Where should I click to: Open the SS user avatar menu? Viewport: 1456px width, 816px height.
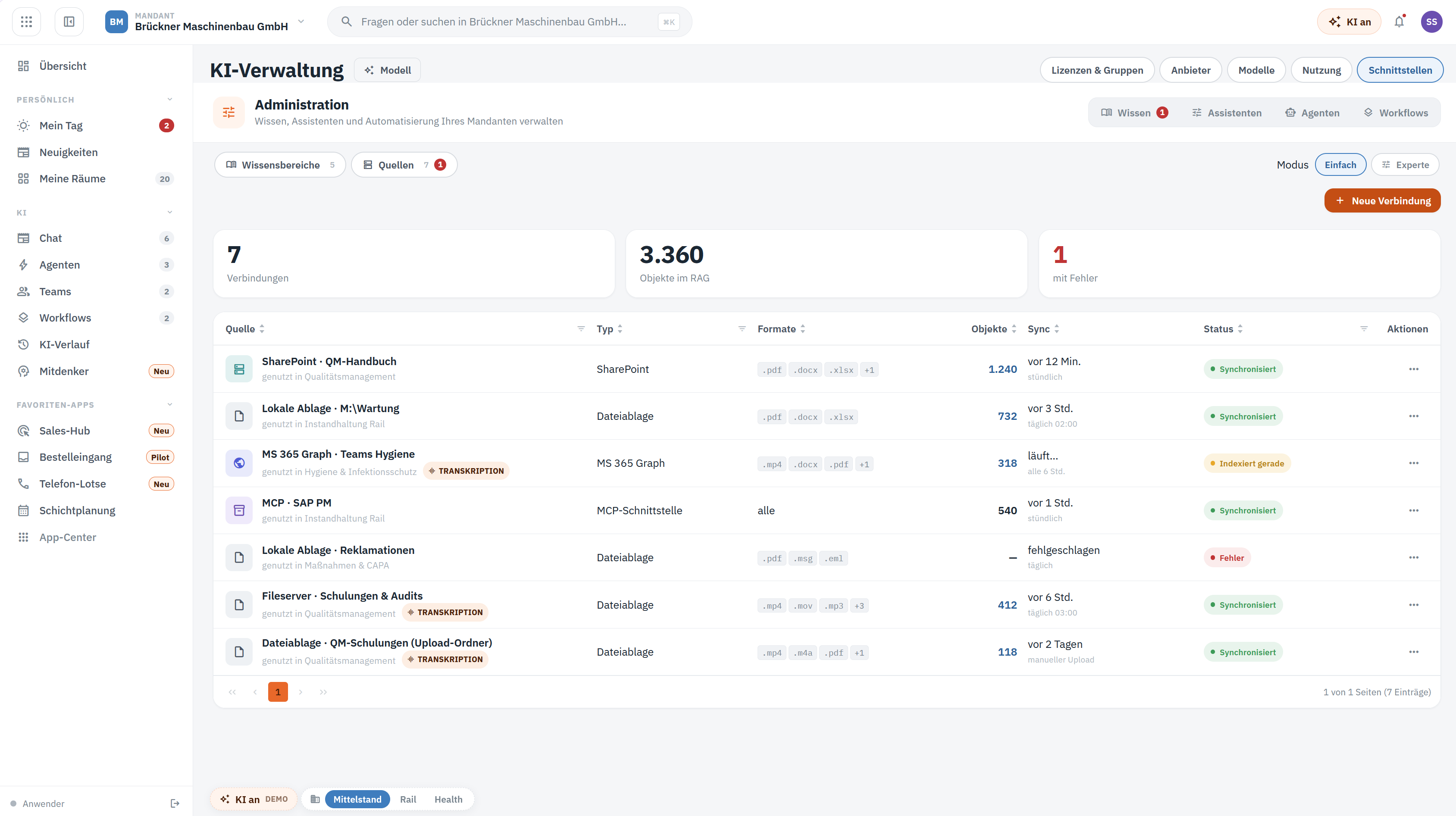[x=1431, y=22]
